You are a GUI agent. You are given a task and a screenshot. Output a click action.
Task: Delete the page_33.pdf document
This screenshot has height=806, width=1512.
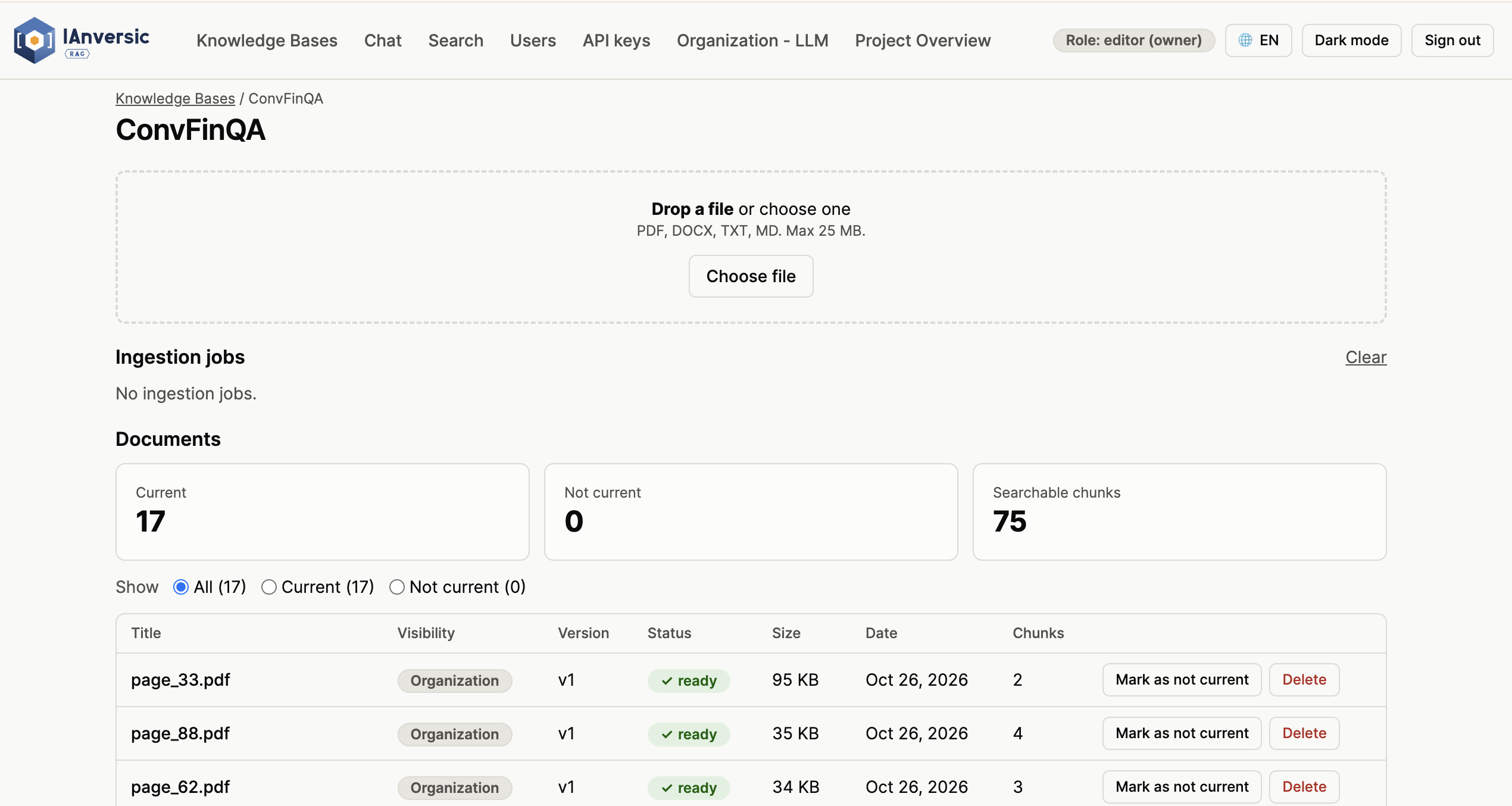1304,680
